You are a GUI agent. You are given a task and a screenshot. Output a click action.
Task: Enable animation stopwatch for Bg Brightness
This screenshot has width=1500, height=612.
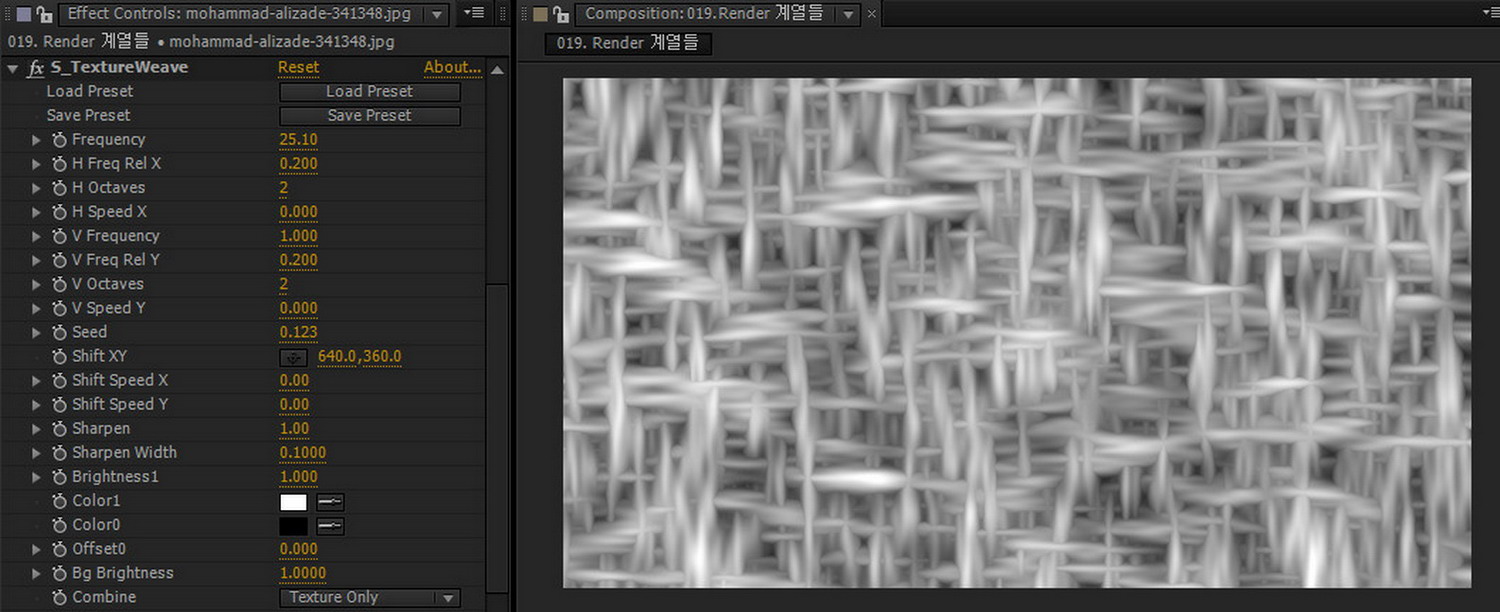coord(59,573)
